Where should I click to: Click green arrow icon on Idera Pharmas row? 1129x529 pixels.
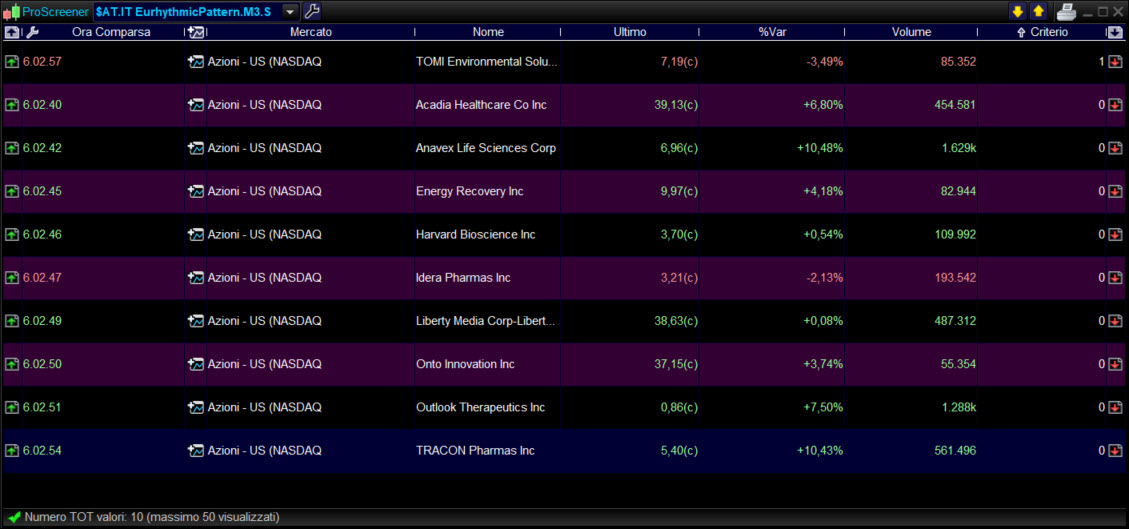pos(12,278)
